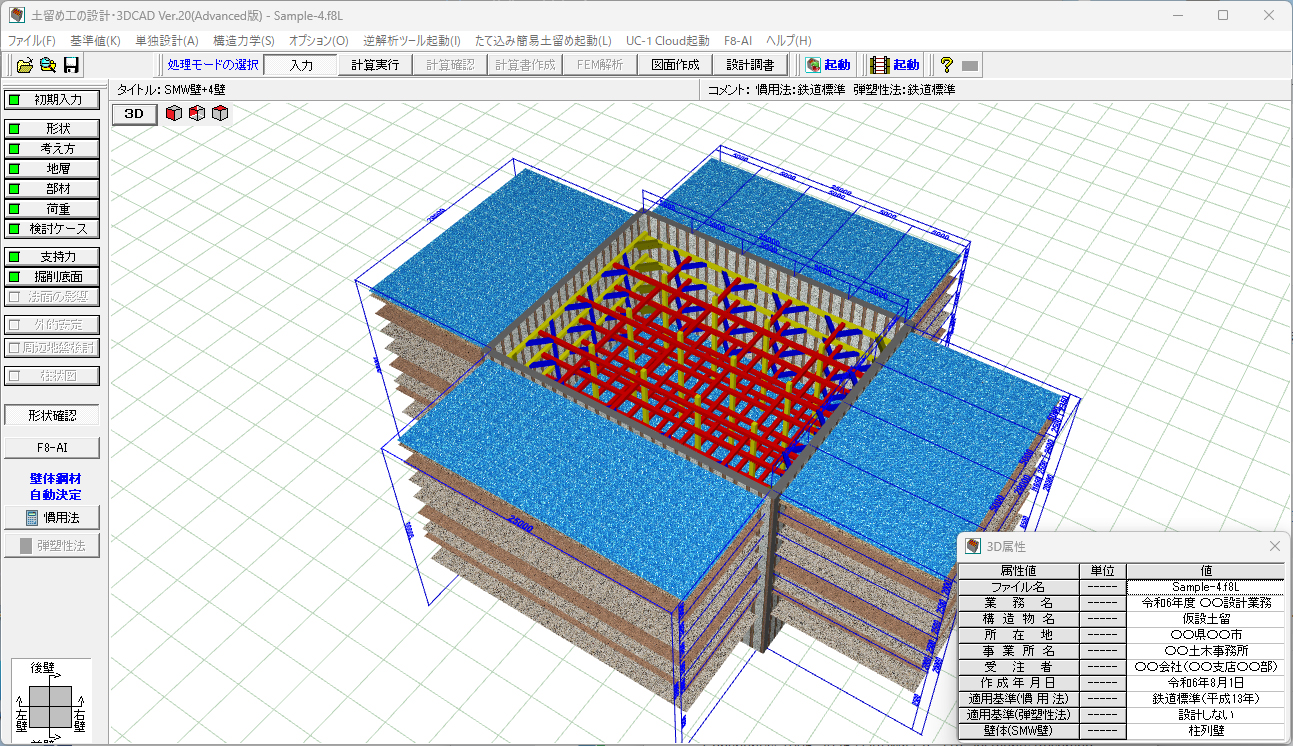
Task: Close the 3D属性 panel
Action: (x=1275, y=546)
